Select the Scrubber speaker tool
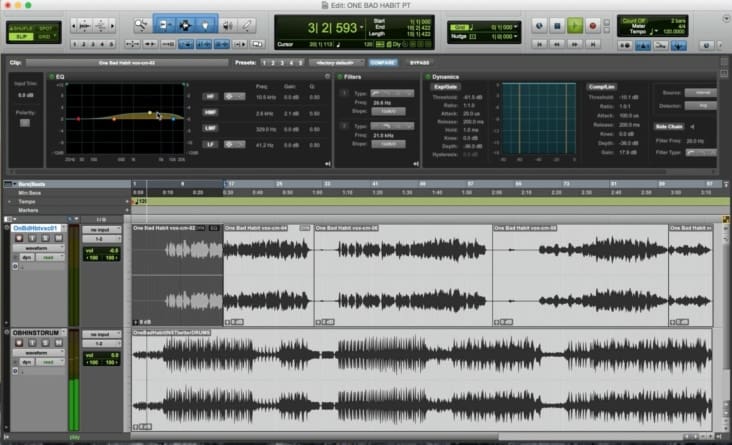732x445 pixels. pos(227,25)
